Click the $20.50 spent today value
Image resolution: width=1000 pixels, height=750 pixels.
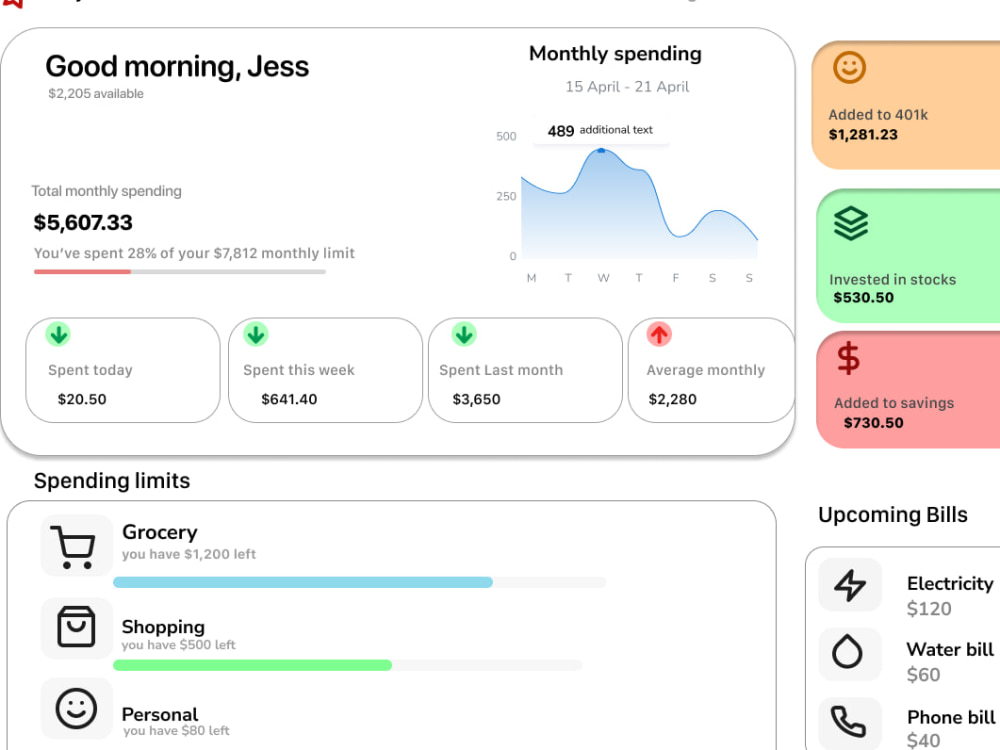82,399
